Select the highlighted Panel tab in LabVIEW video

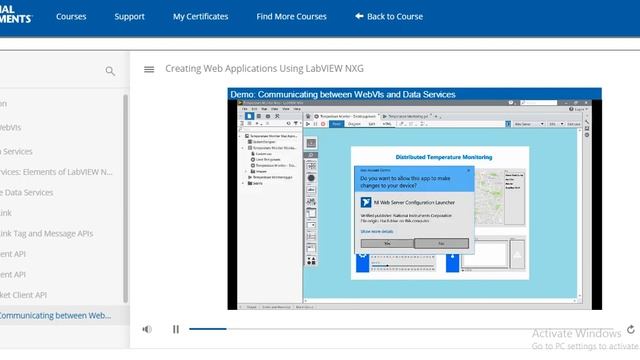pos(336,124)
